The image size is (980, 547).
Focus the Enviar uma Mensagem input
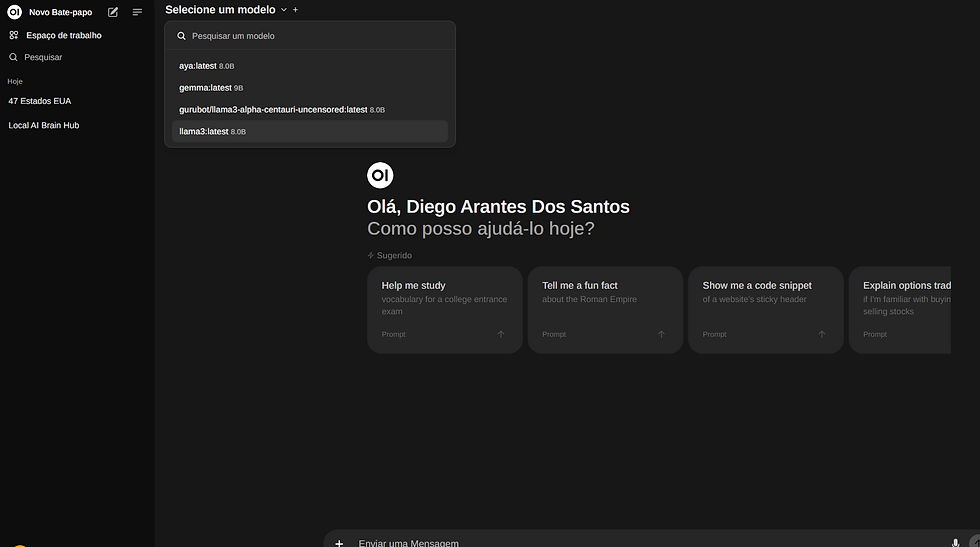click(x=650, y=542)
